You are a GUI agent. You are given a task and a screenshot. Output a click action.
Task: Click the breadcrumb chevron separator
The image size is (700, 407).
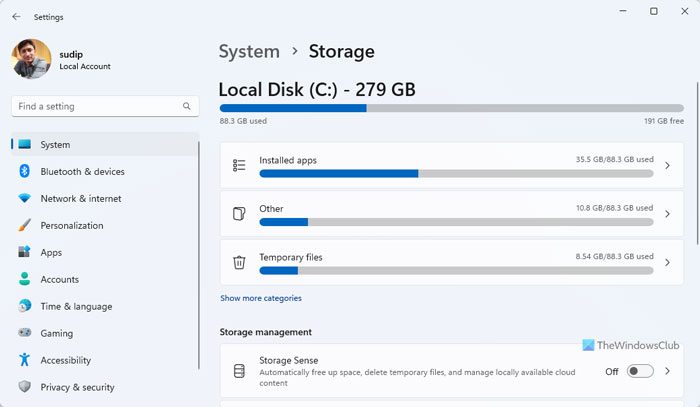[x=295, y=51]
